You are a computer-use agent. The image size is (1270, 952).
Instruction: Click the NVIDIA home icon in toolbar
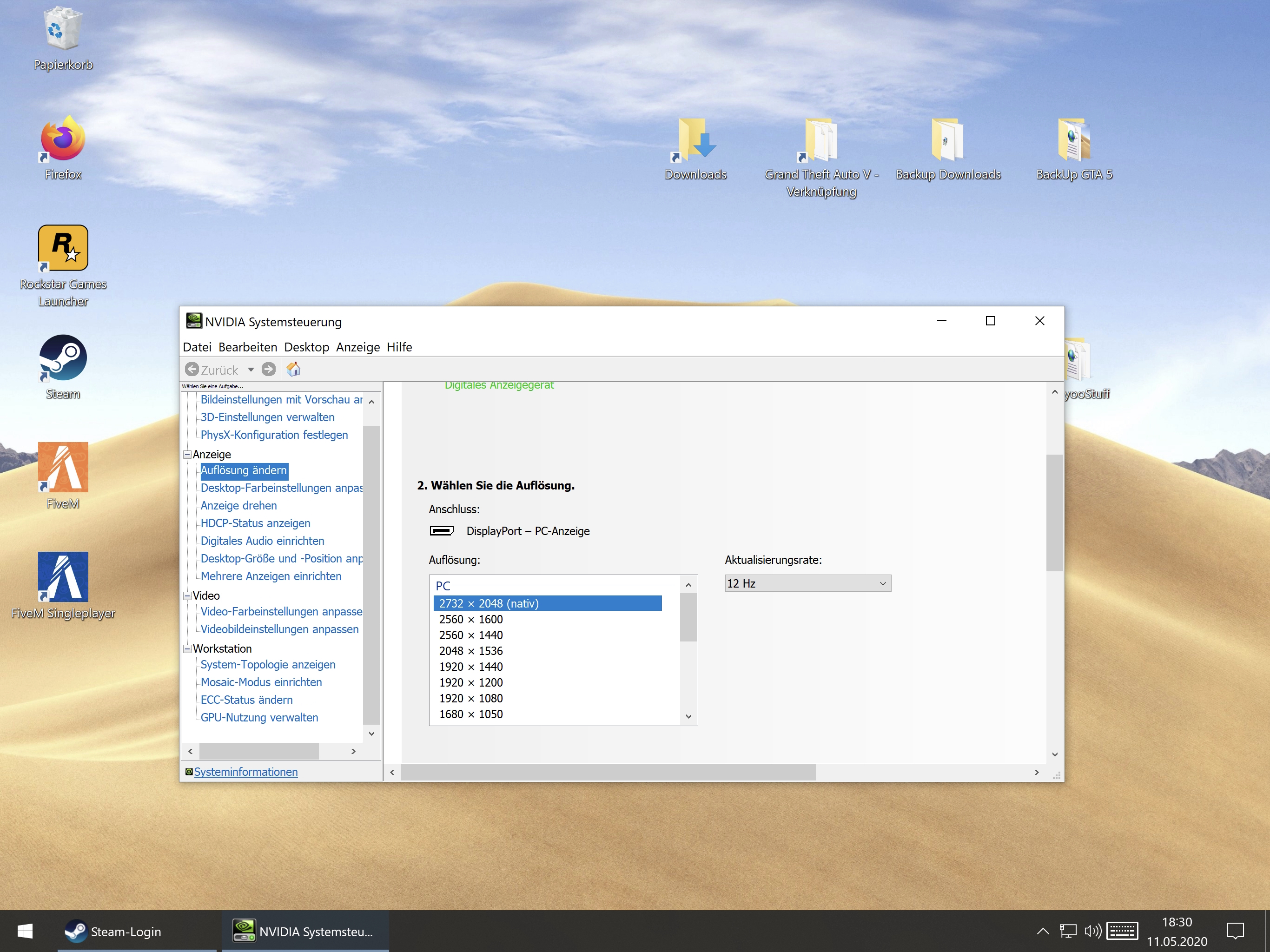click(293, 369)
